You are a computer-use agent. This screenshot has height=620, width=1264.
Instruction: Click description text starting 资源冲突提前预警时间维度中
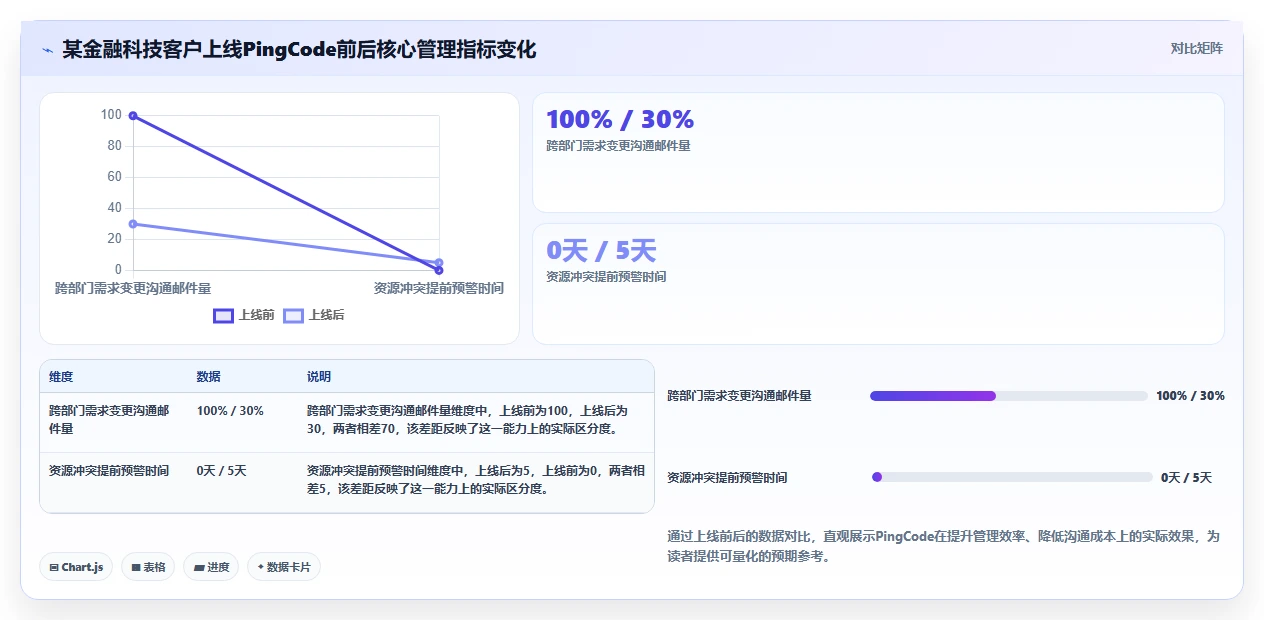476,479
